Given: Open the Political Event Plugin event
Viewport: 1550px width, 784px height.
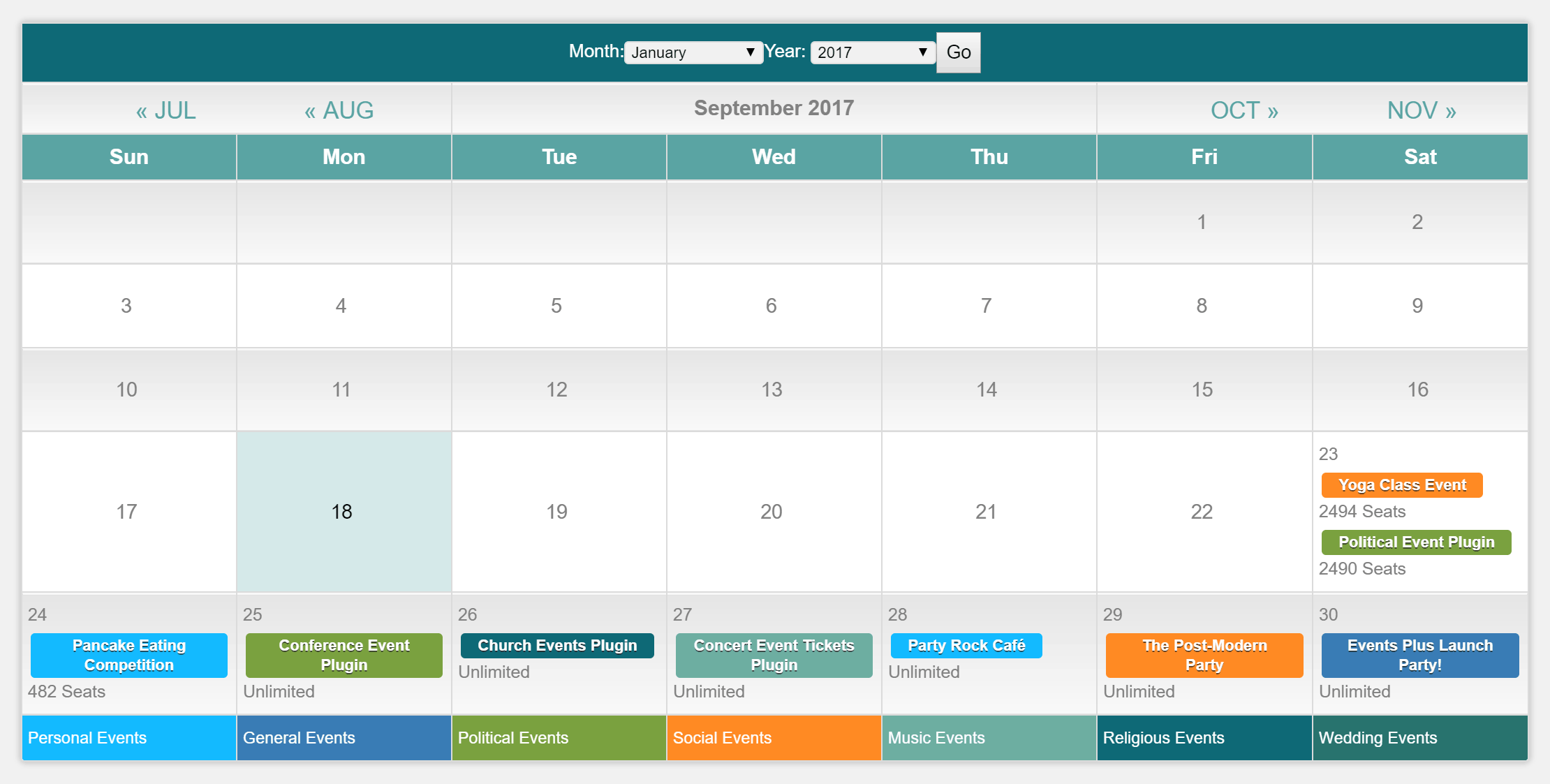Looking at the screenshot, I should (x=1416, y=542).
